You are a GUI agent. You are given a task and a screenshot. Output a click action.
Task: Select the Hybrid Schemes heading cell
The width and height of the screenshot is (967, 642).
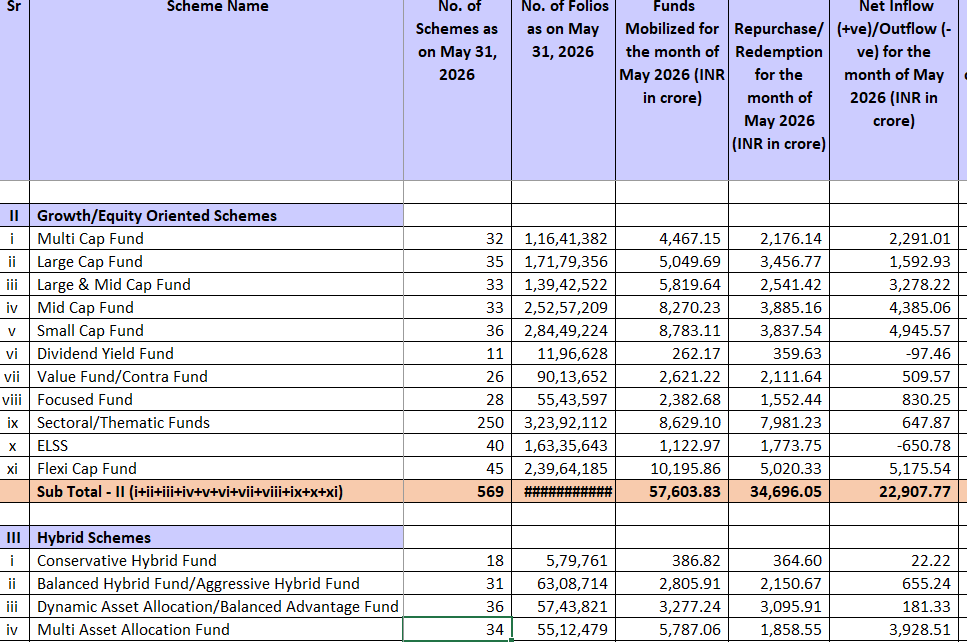tap(216, 538)
